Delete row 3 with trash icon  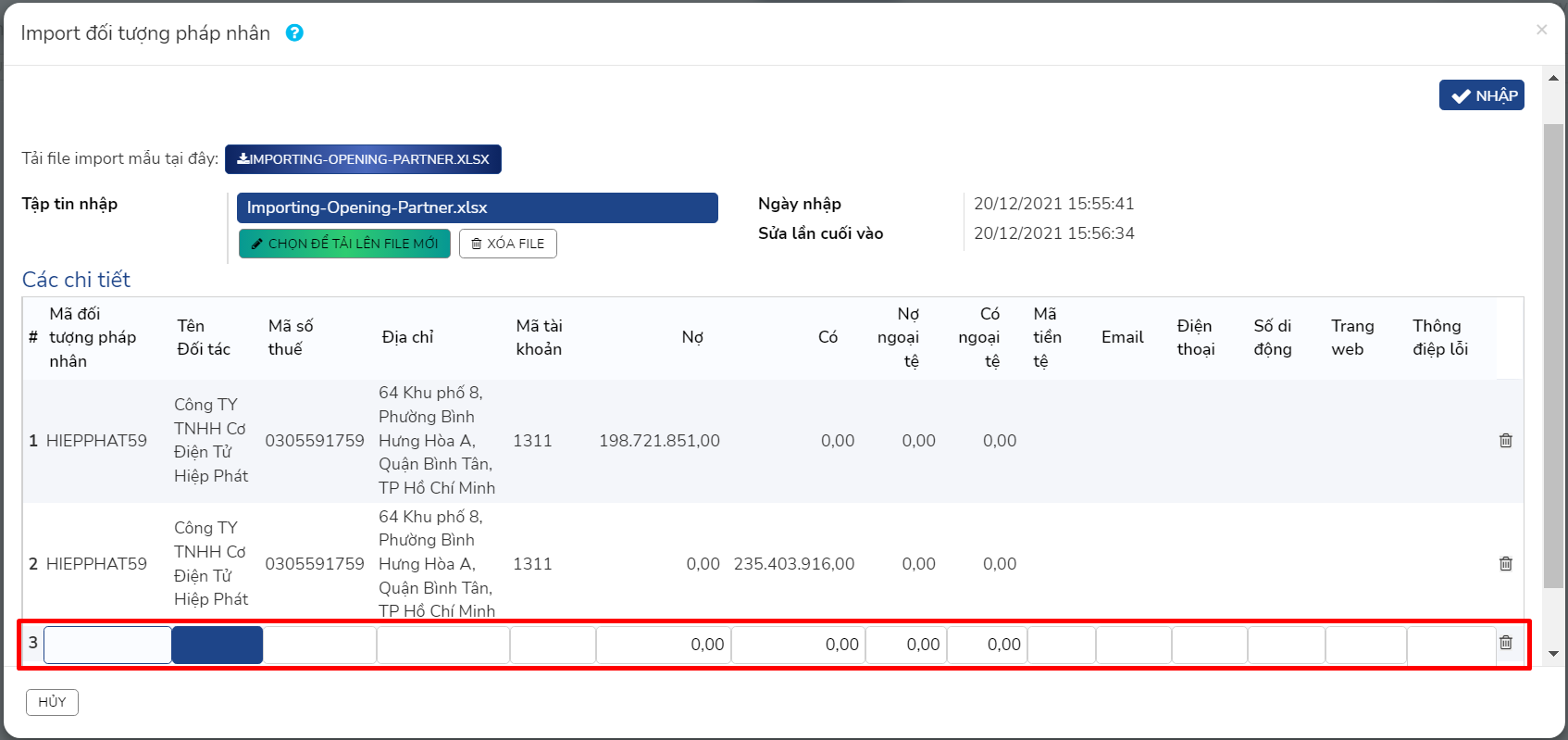pos(1506,643)
